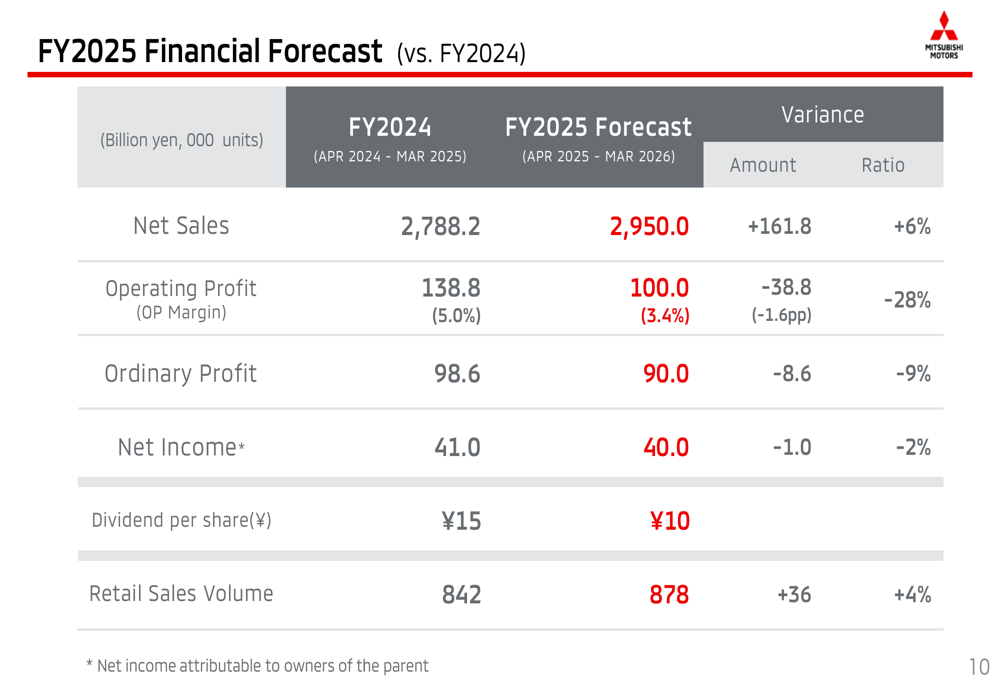Click the -28% operating profit ratio

907,301
